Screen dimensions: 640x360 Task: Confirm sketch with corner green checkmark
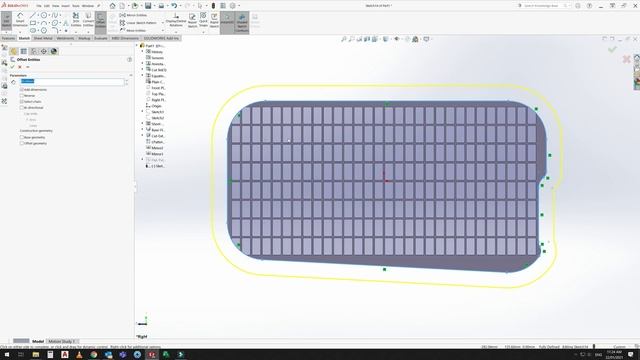[x=612, y=49]
